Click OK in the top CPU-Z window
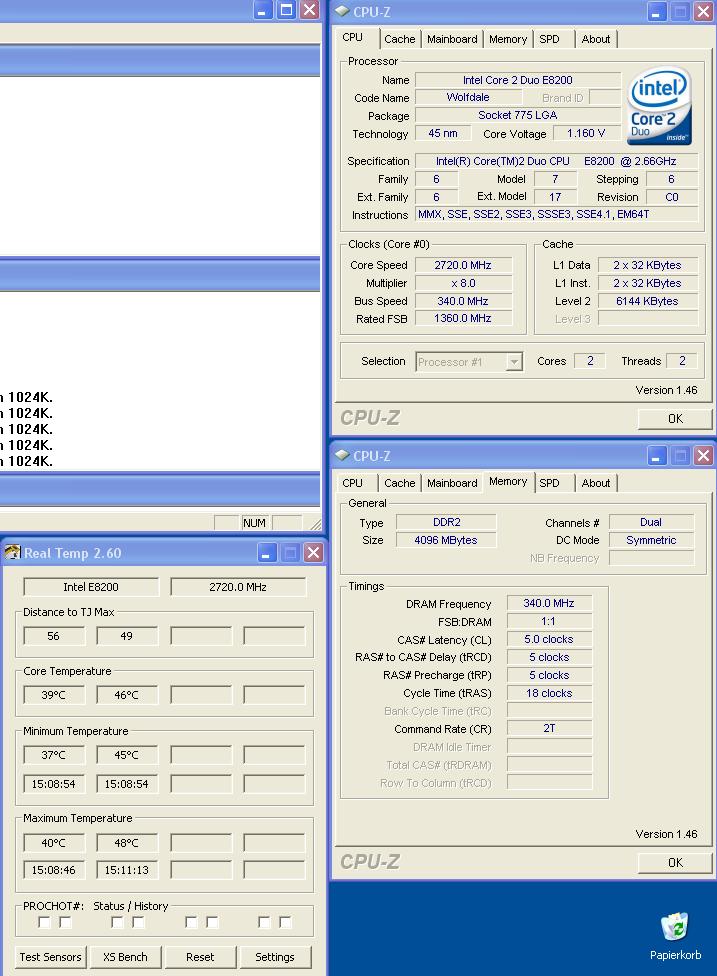 click(x=675, y=419)
